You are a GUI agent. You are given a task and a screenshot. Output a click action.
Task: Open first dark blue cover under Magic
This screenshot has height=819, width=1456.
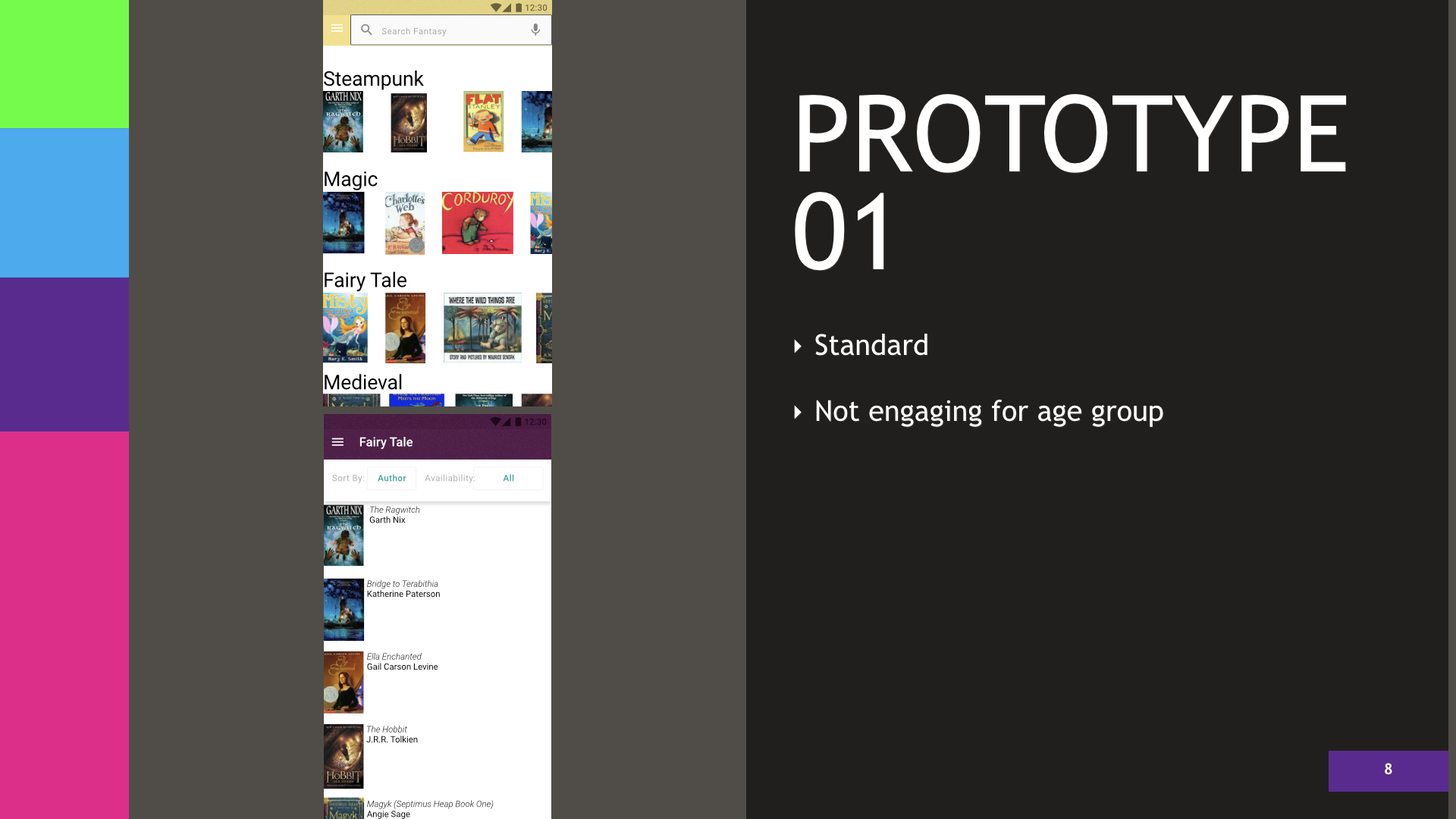344,222
